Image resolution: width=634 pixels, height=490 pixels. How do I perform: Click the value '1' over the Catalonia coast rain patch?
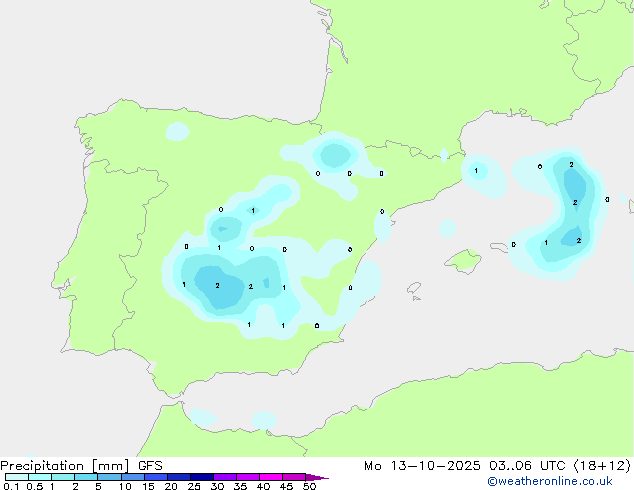(476, 171)
